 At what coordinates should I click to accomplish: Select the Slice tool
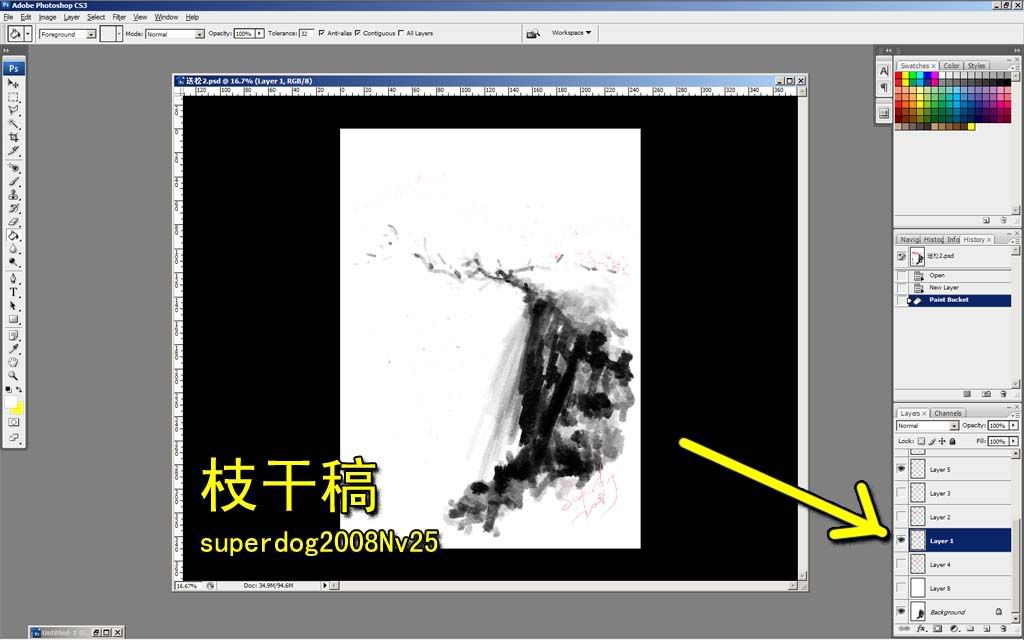[13, 151]
